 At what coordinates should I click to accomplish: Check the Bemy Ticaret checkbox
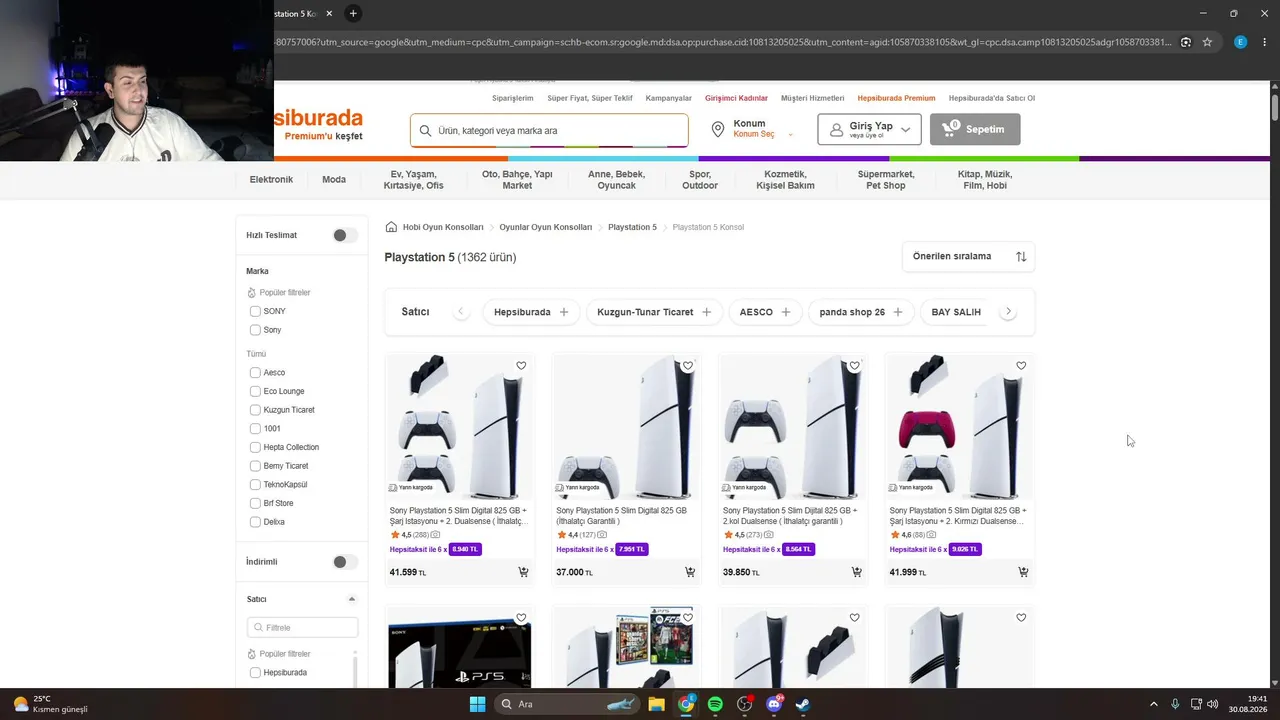tap(255, 466)
